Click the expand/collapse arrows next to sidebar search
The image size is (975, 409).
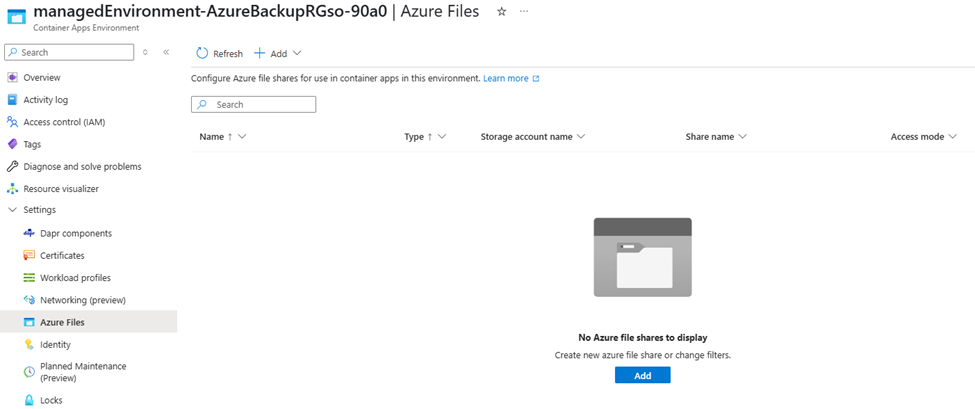[145, 52]
